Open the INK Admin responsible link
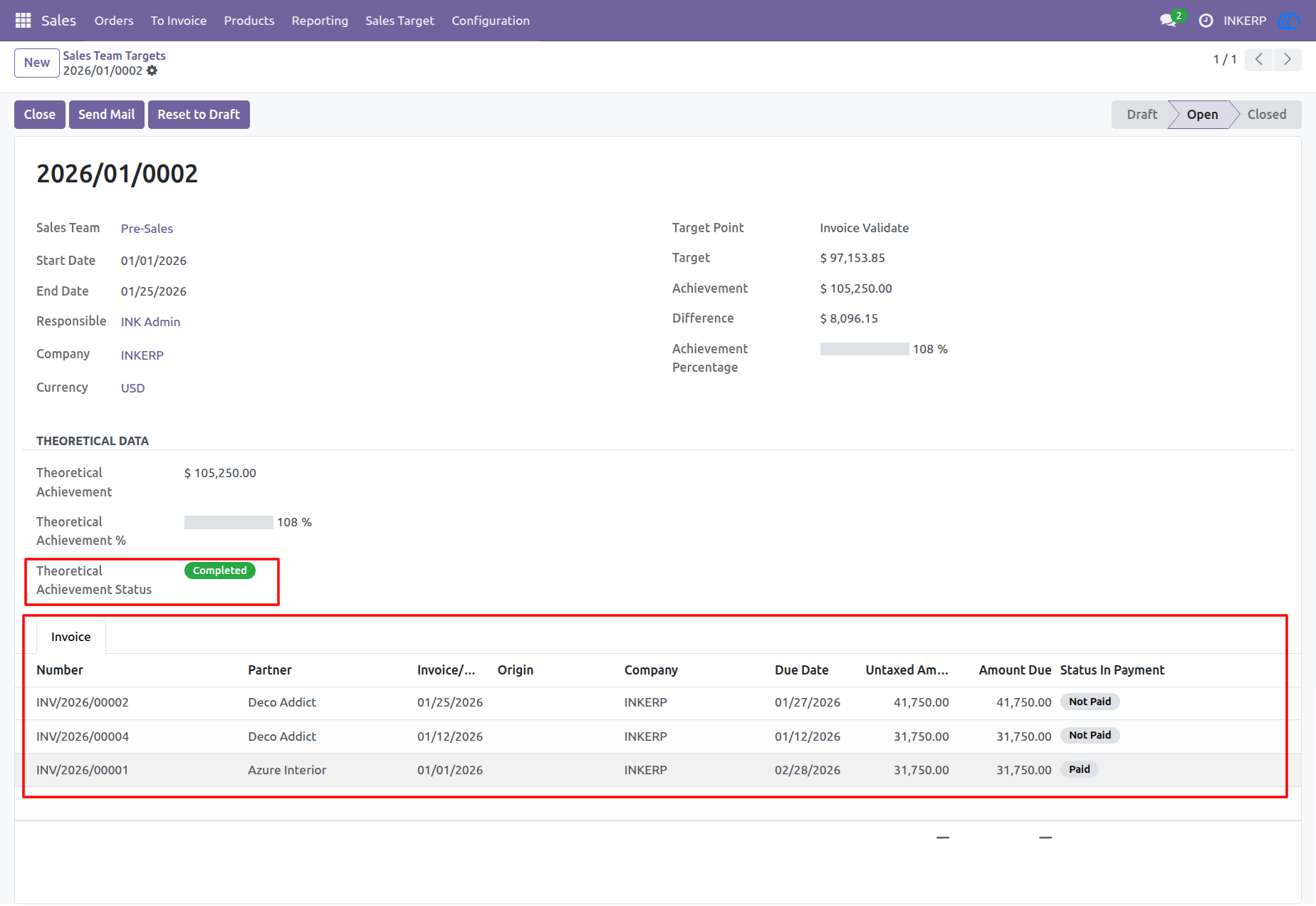 (150, 322)
